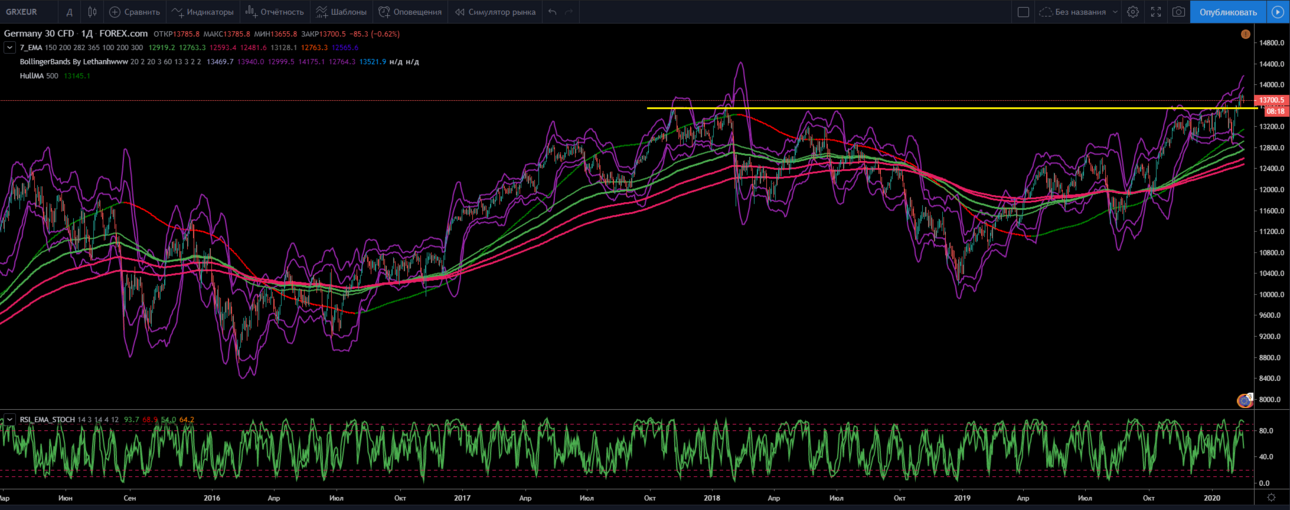Select the HullMA 500 indicator label
The height and width of the screenshot is (510, 1290).
40,75
